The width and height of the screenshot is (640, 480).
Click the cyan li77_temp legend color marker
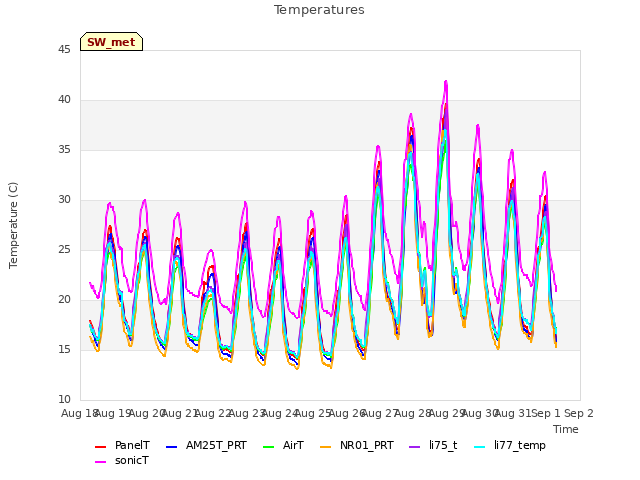480,447
